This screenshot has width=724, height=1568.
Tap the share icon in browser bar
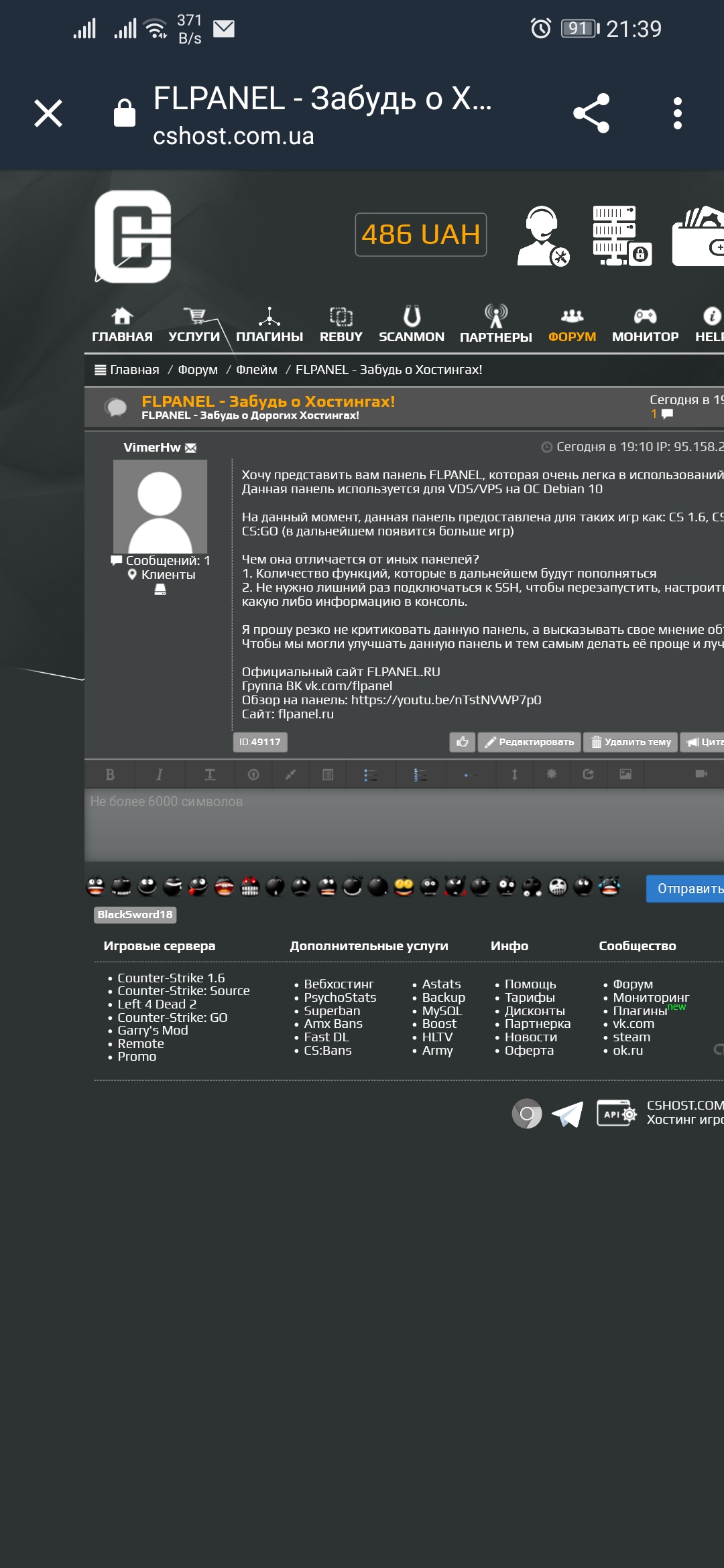click(x=591, y=113)
